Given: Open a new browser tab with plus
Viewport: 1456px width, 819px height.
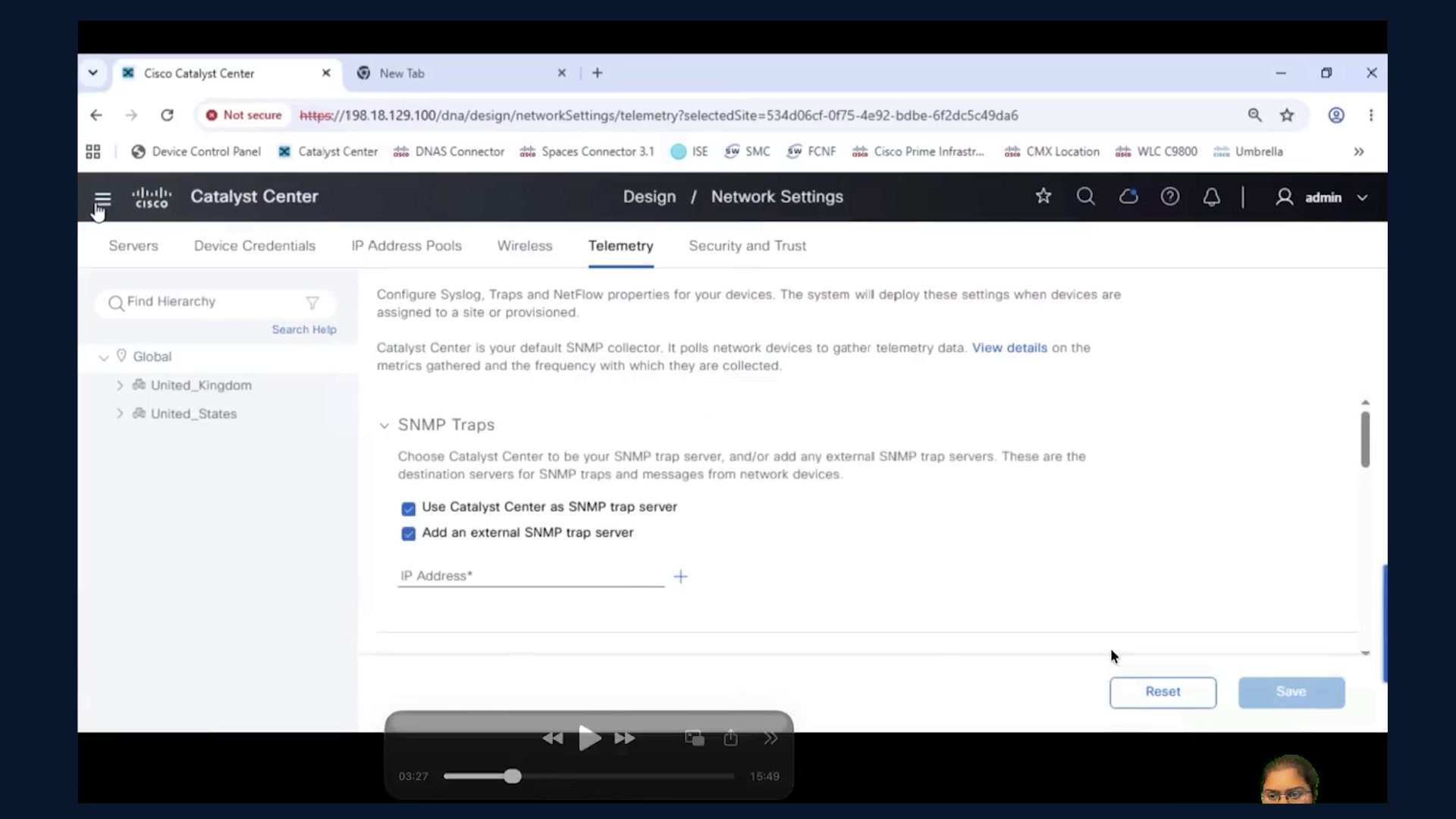Looking at the screenshot, I should point(598,73).
